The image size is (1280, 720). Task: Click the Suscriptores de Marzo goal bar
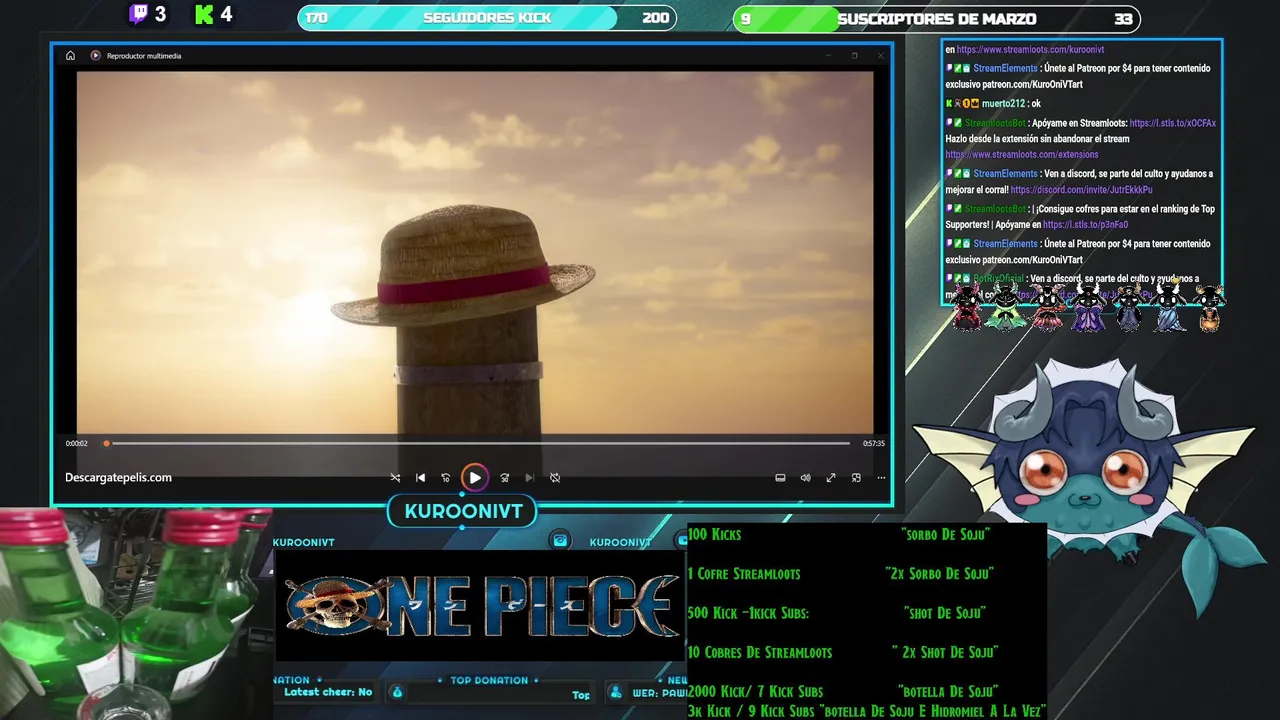(x=936, y=18)
